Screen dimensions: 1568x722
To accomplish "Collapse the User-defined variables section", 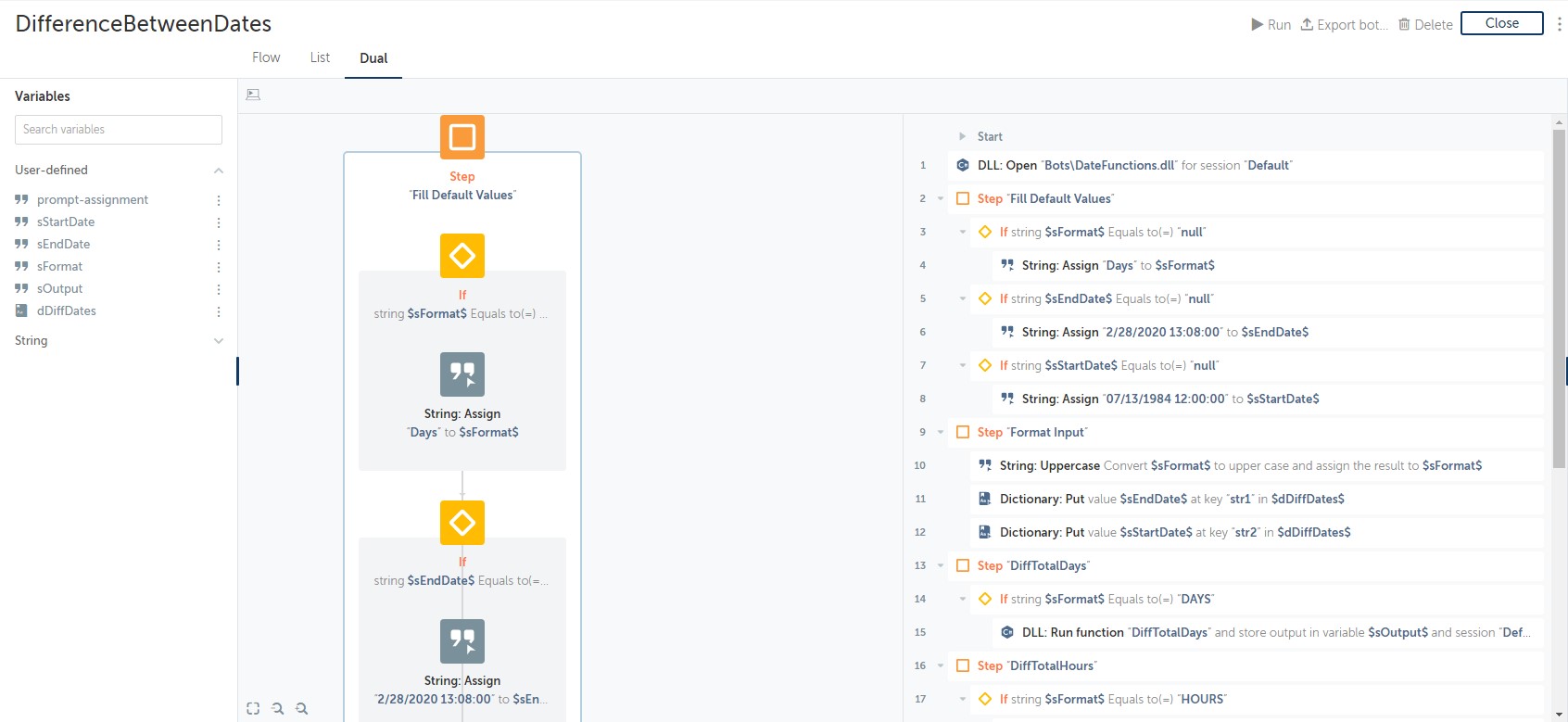I will pos(219,171).
